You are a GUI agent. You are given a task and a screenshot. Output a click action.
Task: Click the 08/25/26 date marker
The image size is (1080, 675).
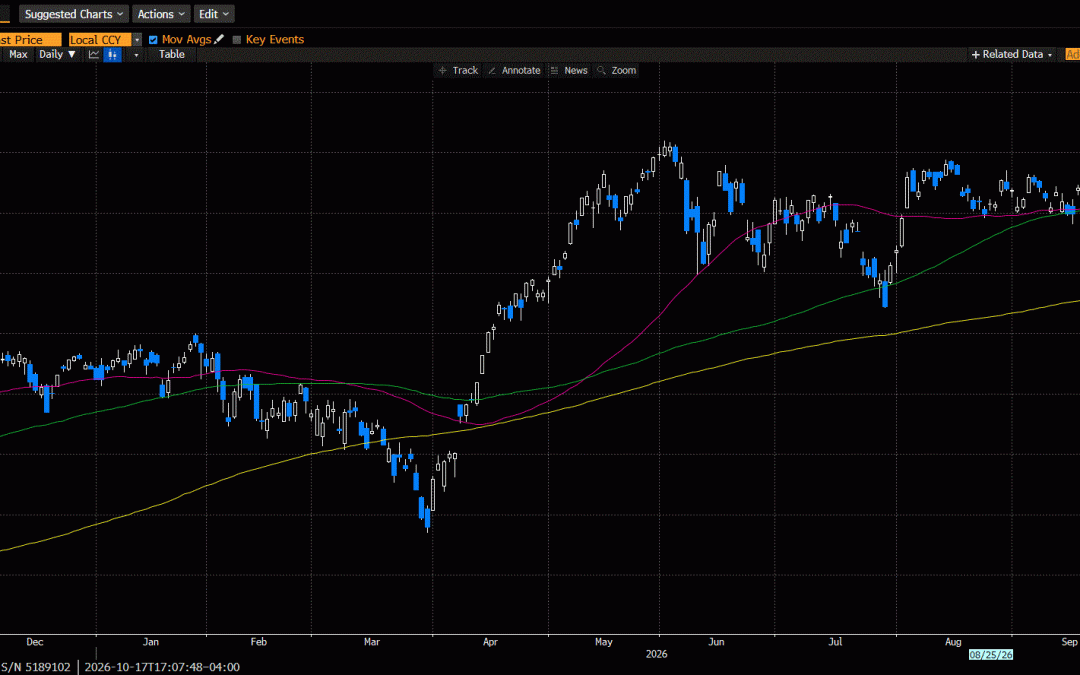click(x=990, y=654)
